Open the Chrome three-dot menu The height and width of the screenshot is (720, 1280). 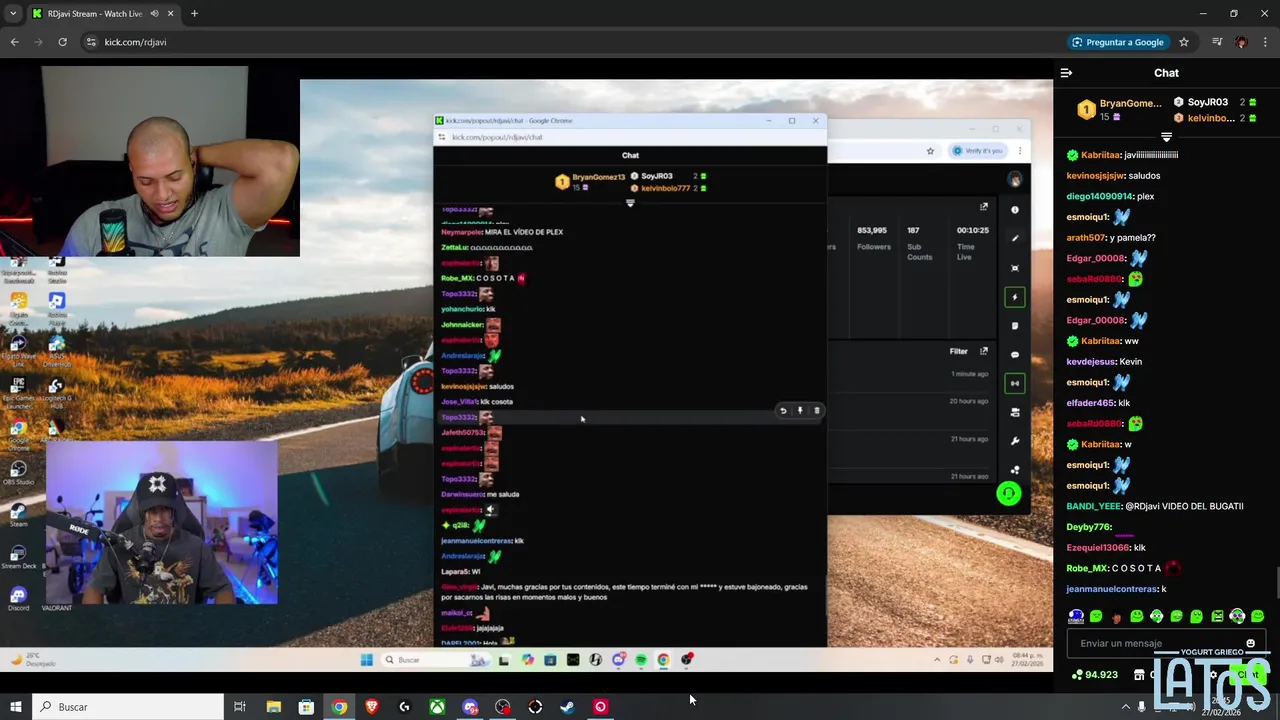(x=1266, y=42)
